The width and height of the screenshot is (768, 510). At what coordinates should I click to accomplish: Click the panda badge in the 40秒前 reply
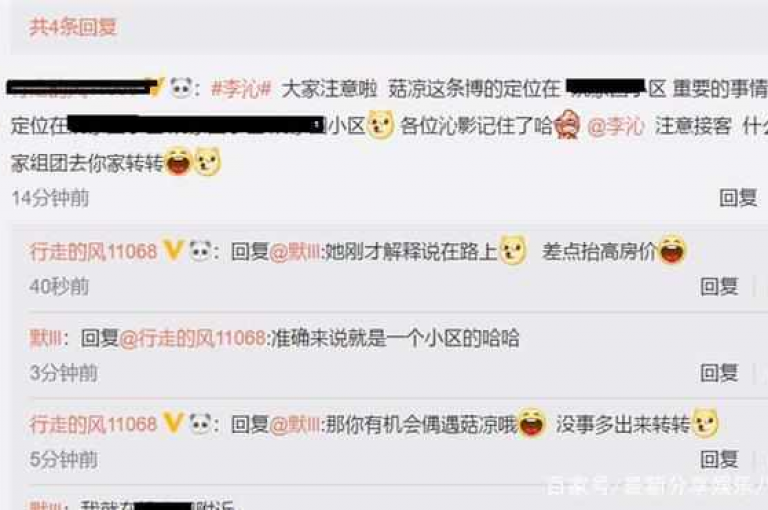200,251
